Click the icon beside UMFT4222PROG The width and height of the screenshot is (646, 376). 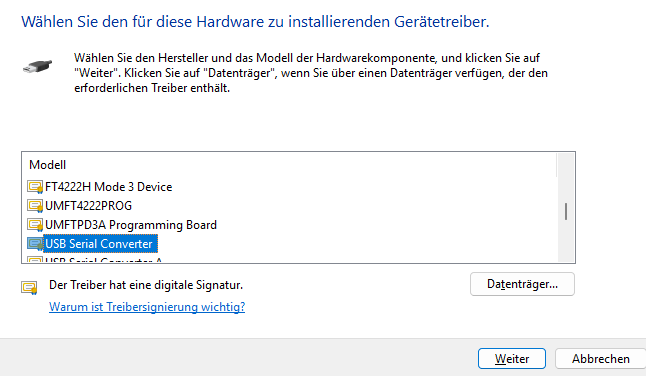tap(35, 206)
